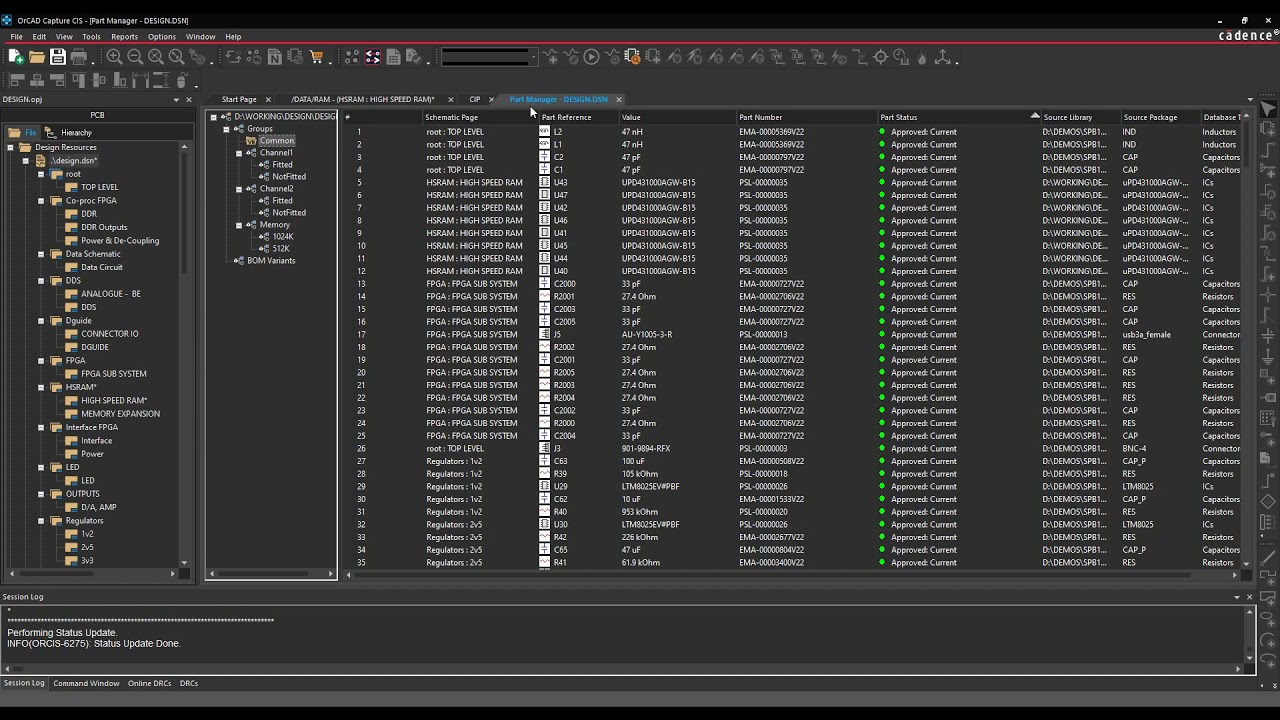Click the view simulation results waveform-magnifier icon

click(x=612, y=57)
